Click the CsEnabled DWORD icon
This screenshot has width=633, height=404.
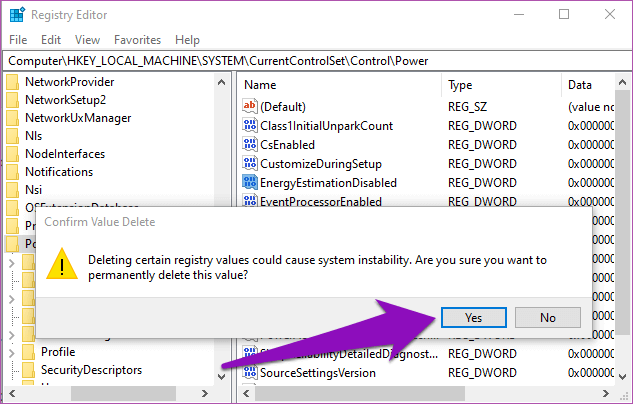click(x=249, y=144)
